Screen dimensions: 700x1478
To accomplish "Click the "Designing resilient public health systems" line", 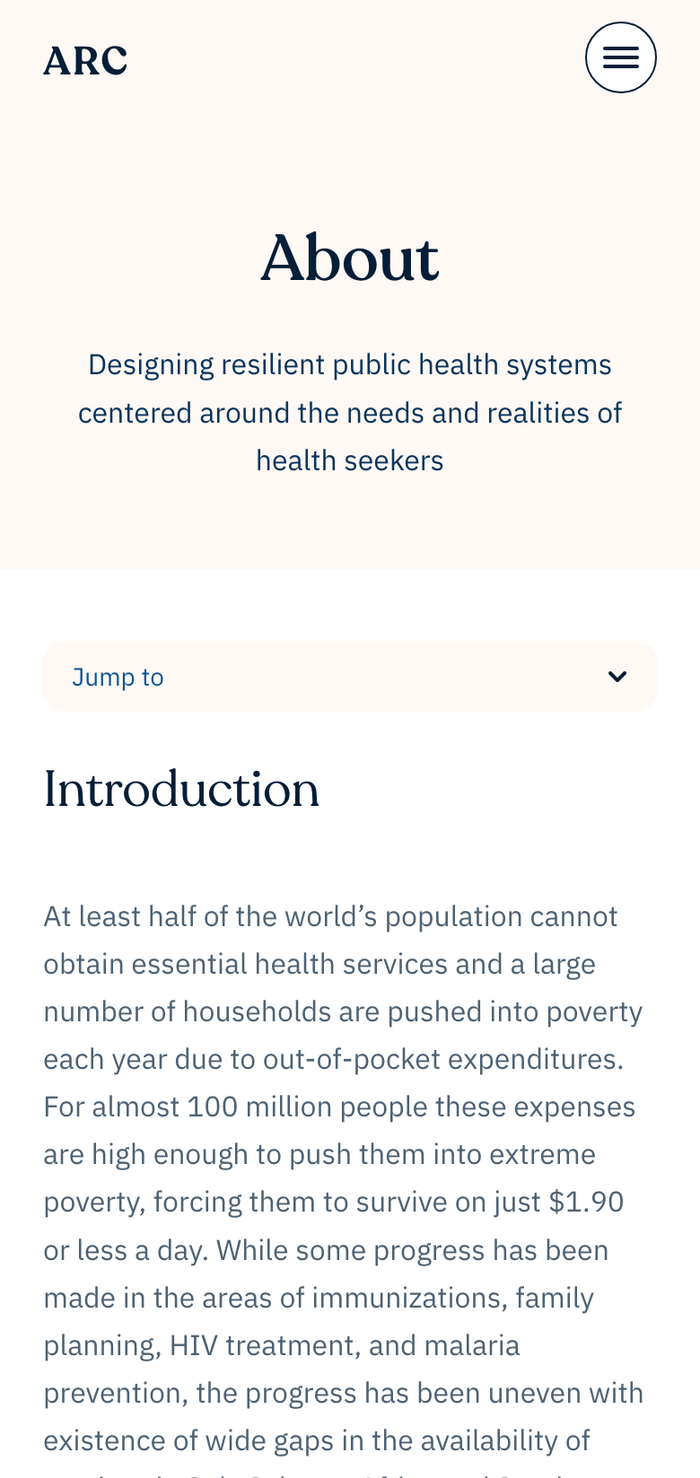I will click(x=350, y=364).
